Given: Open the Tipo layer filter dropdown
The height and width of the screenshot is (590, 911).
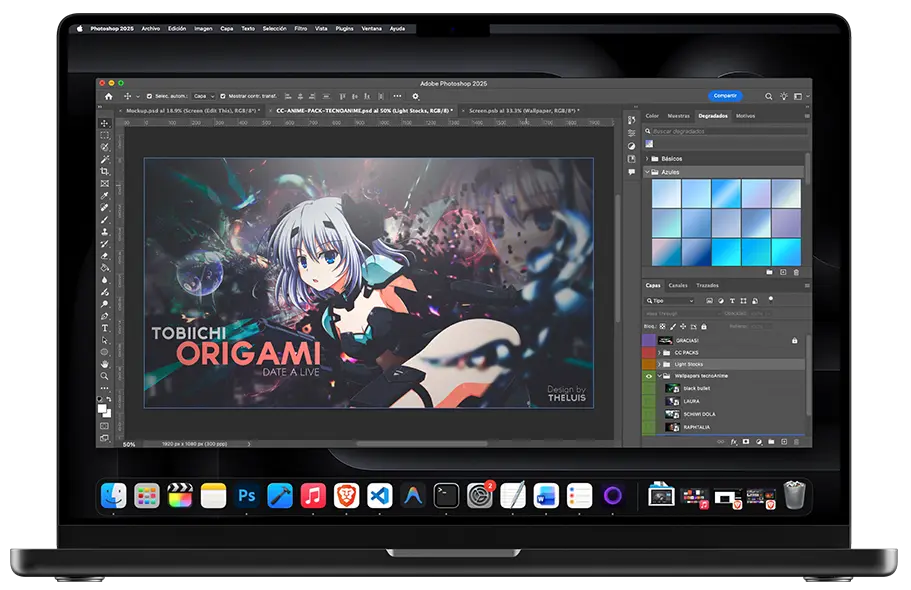Looking at the screenshot, I should click(x=670, y=301).
